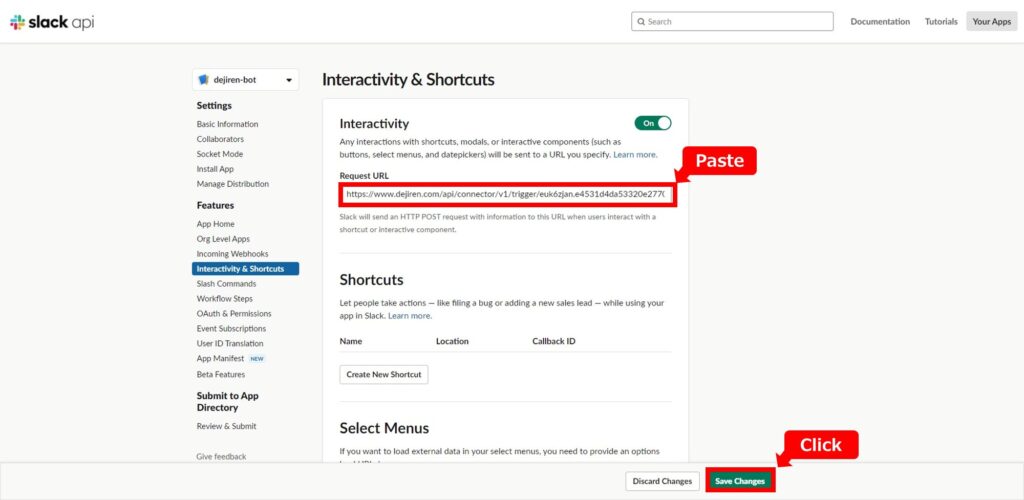Click the Submit to App Directory heading
This screenshot has height=500, width=1024.
pyautogui.click(x=228, y=401)
